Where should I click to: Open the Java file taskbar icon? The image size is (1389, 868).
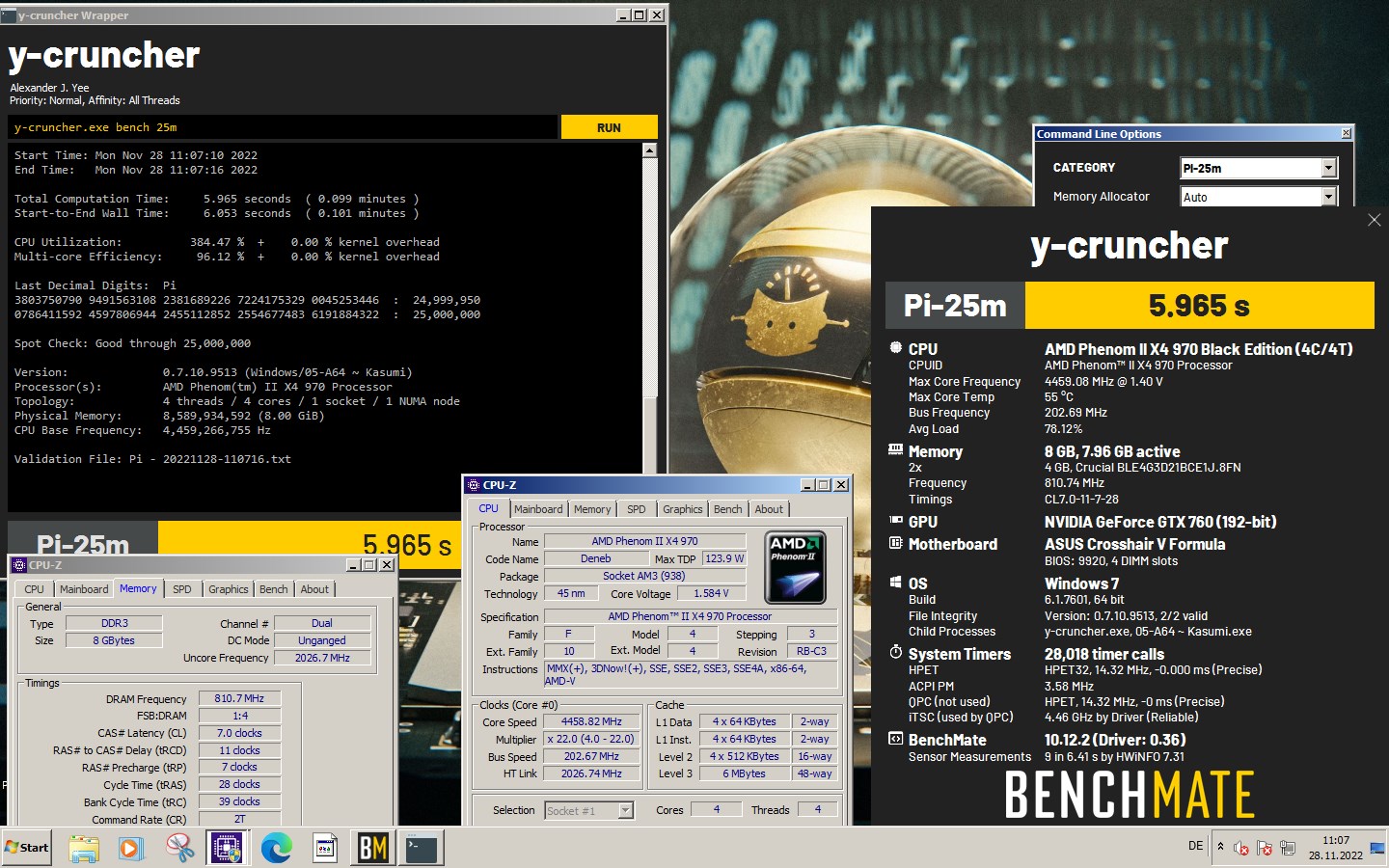[x=325, y=849]
